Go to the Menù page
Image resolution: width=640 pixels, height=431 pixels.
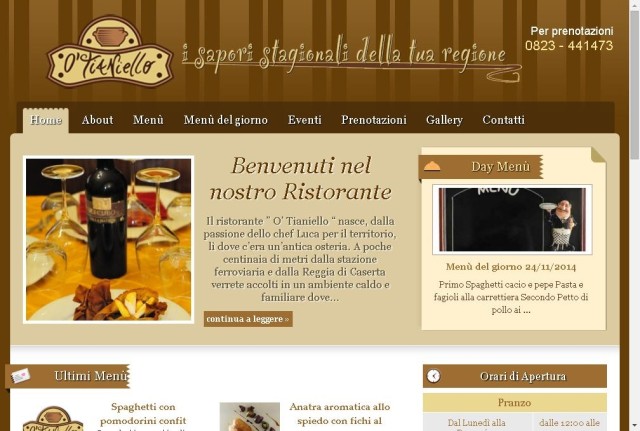click(x=148, y=120)
